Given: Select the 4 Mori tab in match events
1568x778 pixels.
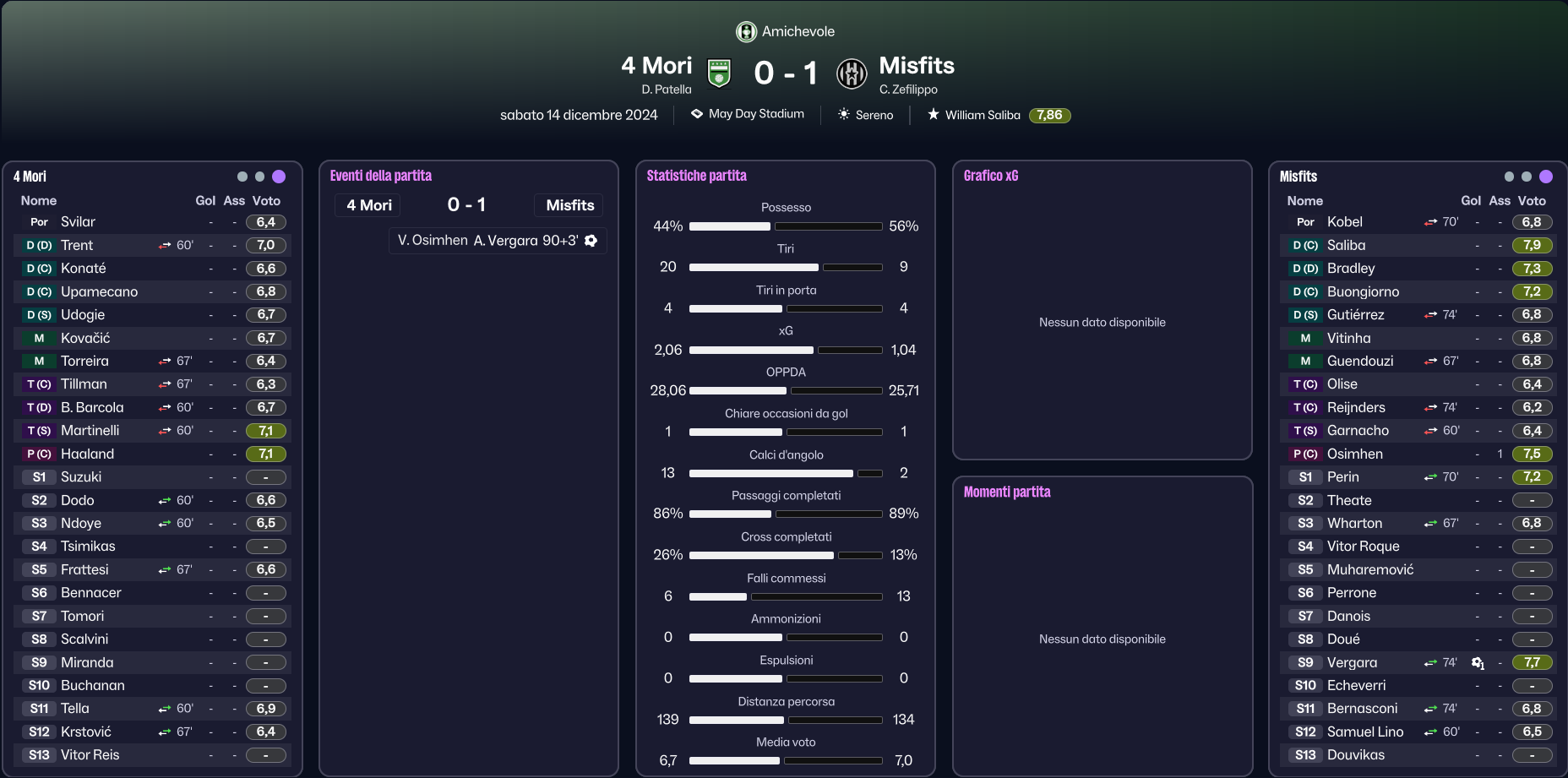Looking at the screenshot, I should click(369, 205).
